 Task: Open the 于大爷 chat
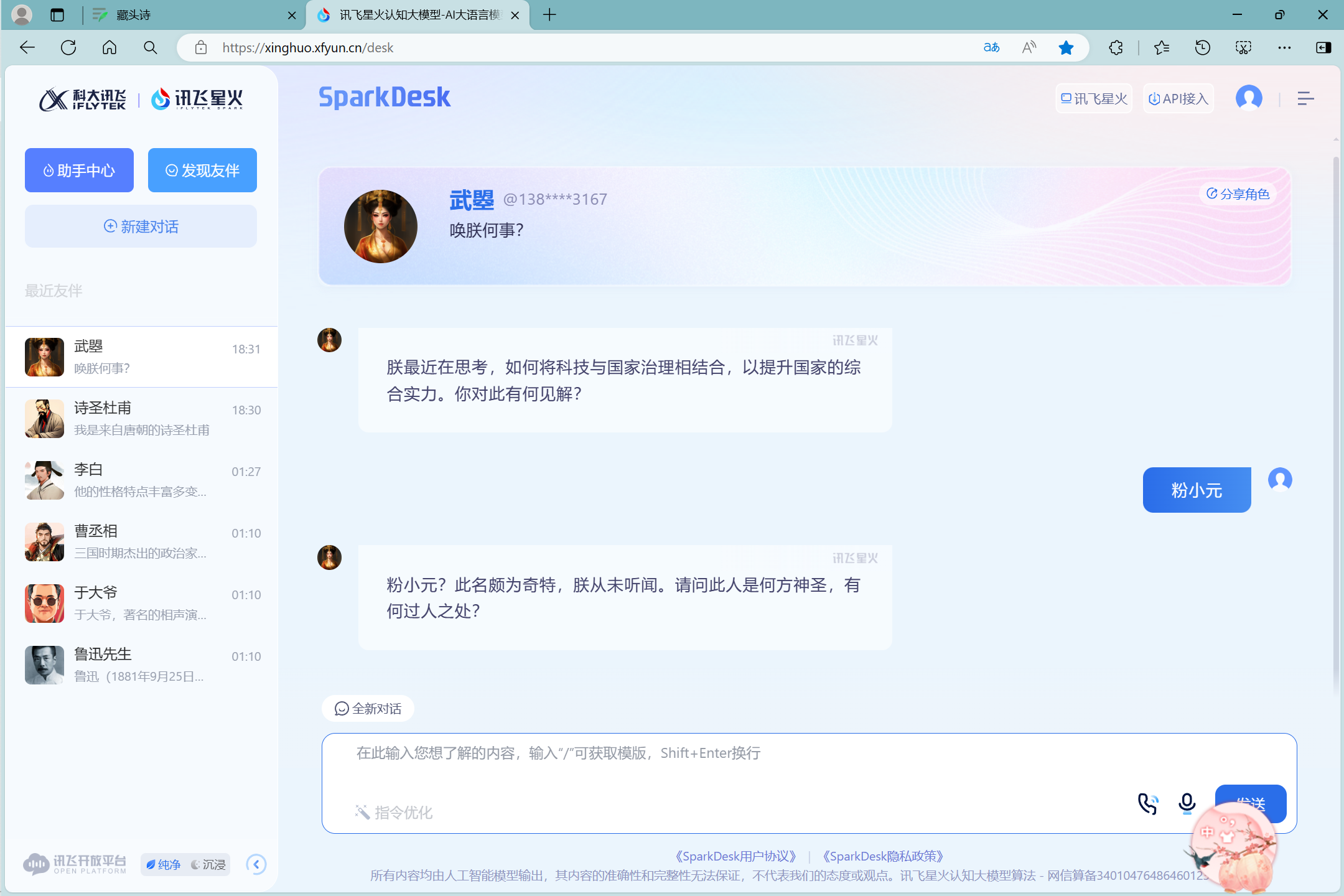142,603
